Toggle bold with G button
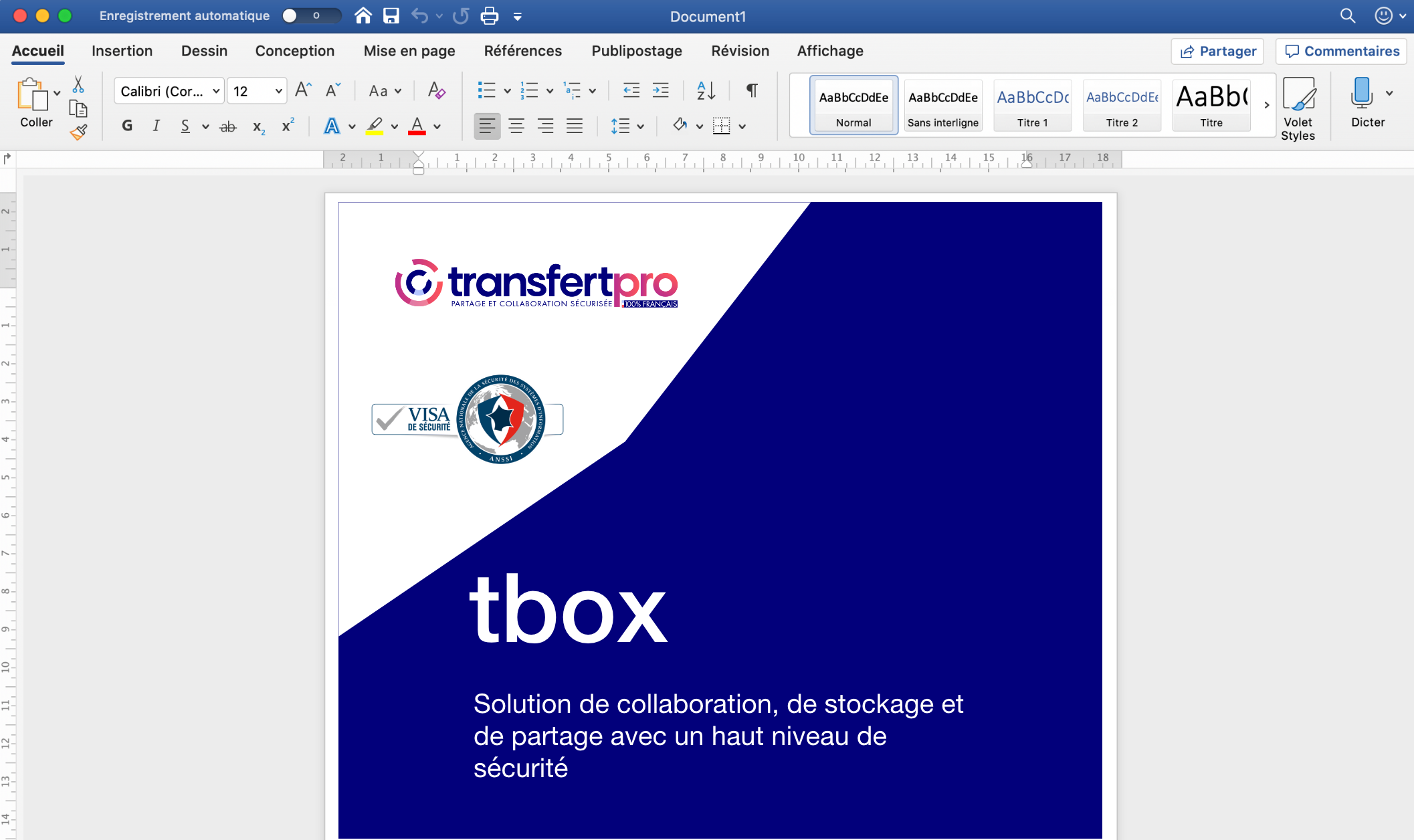The height and width of the screenshot is (840, 1414). pyautogui.click(x=127, y=126)
